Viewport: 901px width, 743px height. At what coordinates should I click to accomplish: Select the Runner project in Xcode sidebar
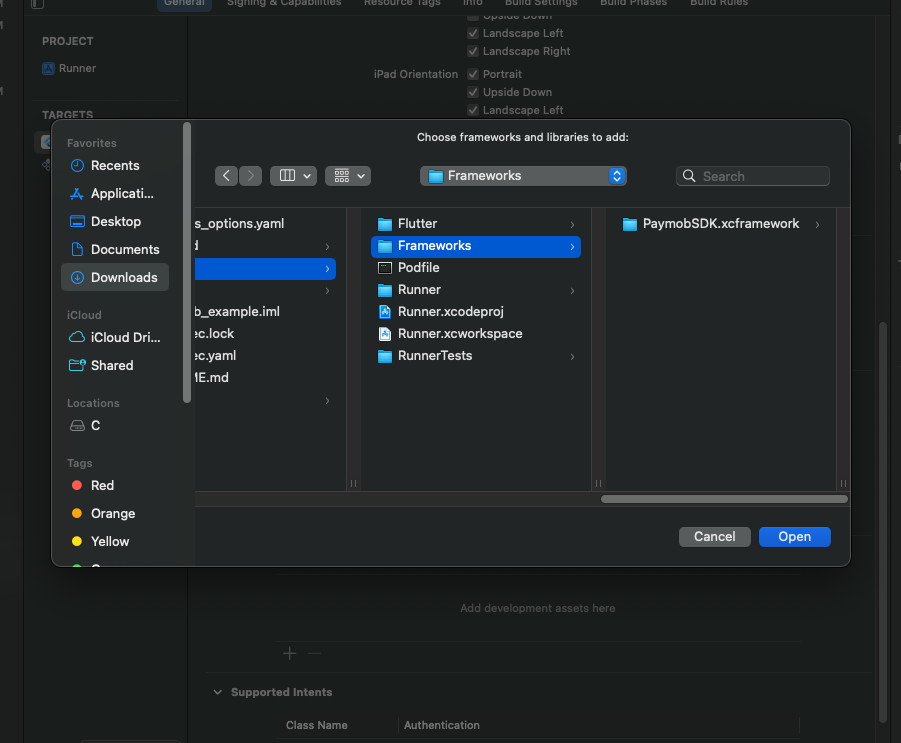click(69, 68)
